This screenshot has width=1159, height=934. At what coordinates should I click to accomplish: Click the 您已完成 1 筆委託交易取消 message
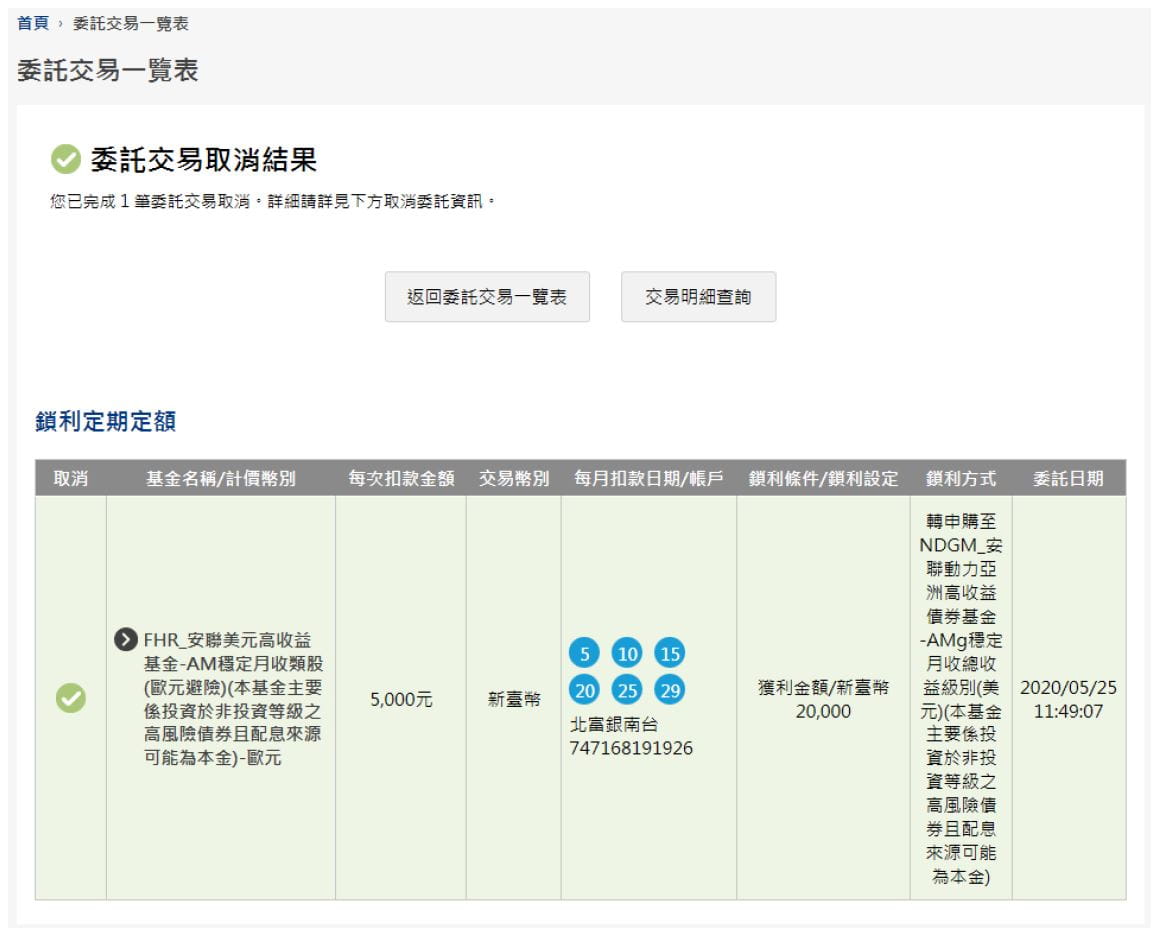pyautogui.click(x=272, y=201)
